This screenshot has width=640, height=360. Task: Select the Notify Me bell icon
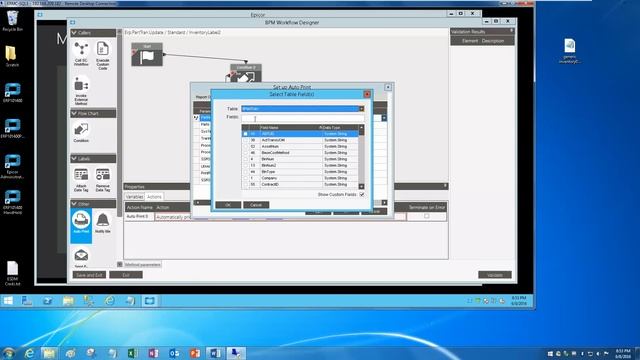tap(102, 222)
